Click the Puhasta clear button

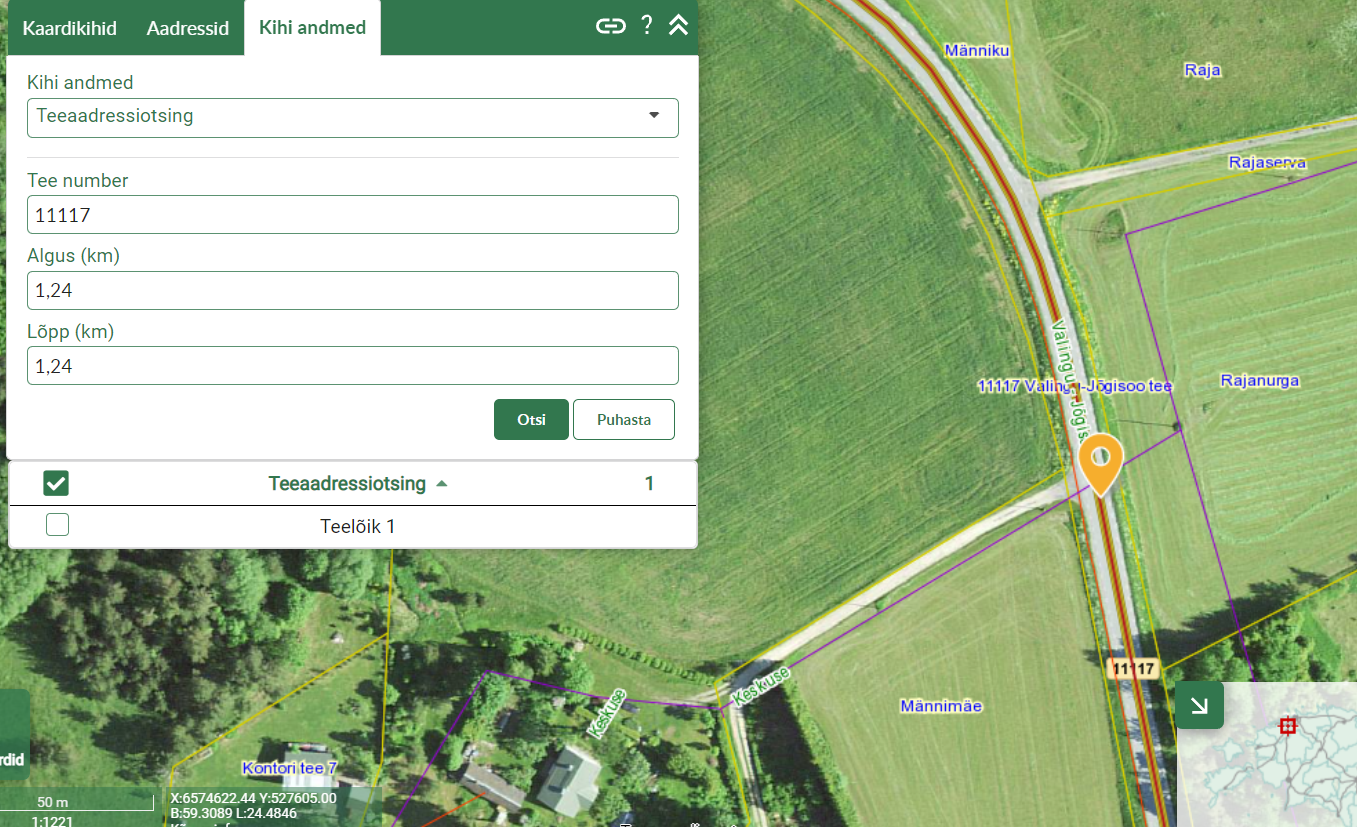pos(624,420)
